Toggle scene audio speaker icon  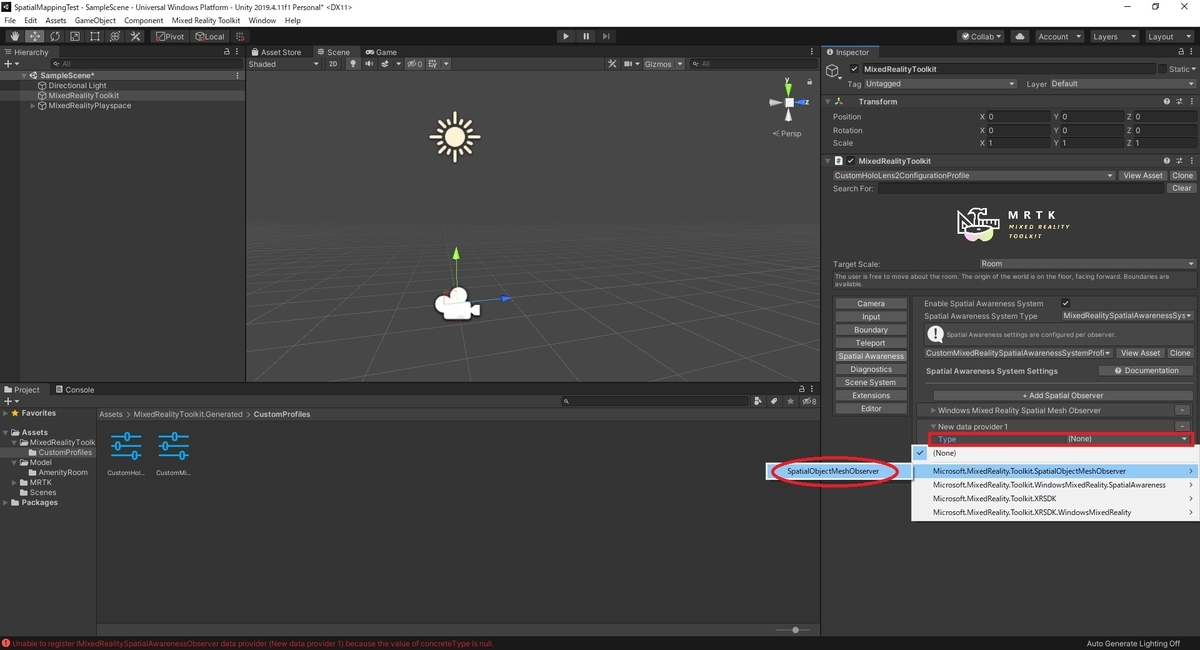coord(368,64)
